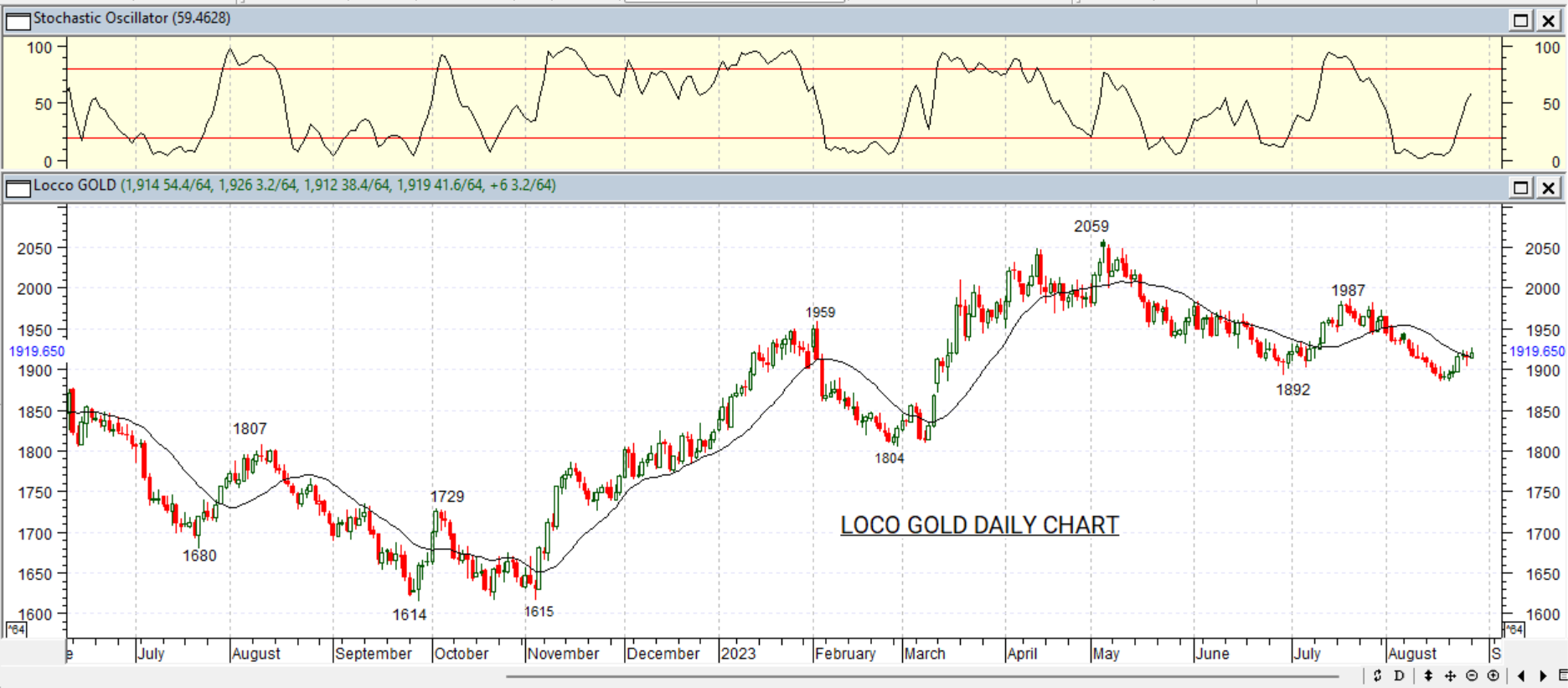
Task: Click the April label on date axis
Action: pos(1022,654)
